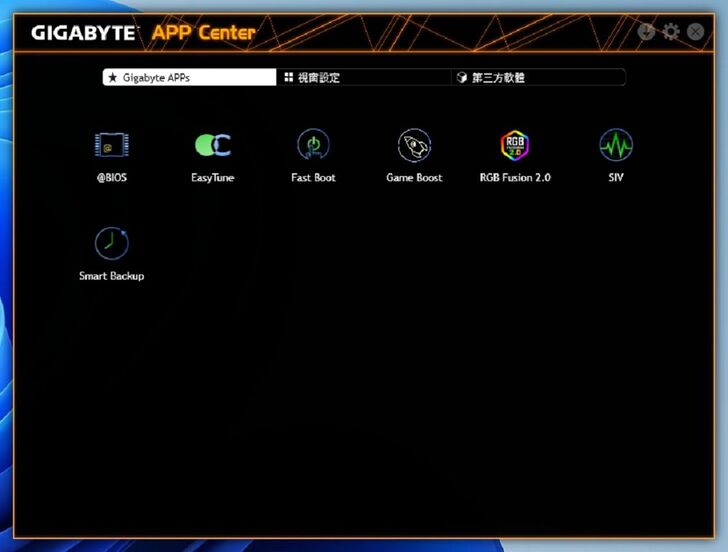The width and height of the screenshot is (728, 552).
Task: Click the EasyTune label text
Action: pos(213,178)
